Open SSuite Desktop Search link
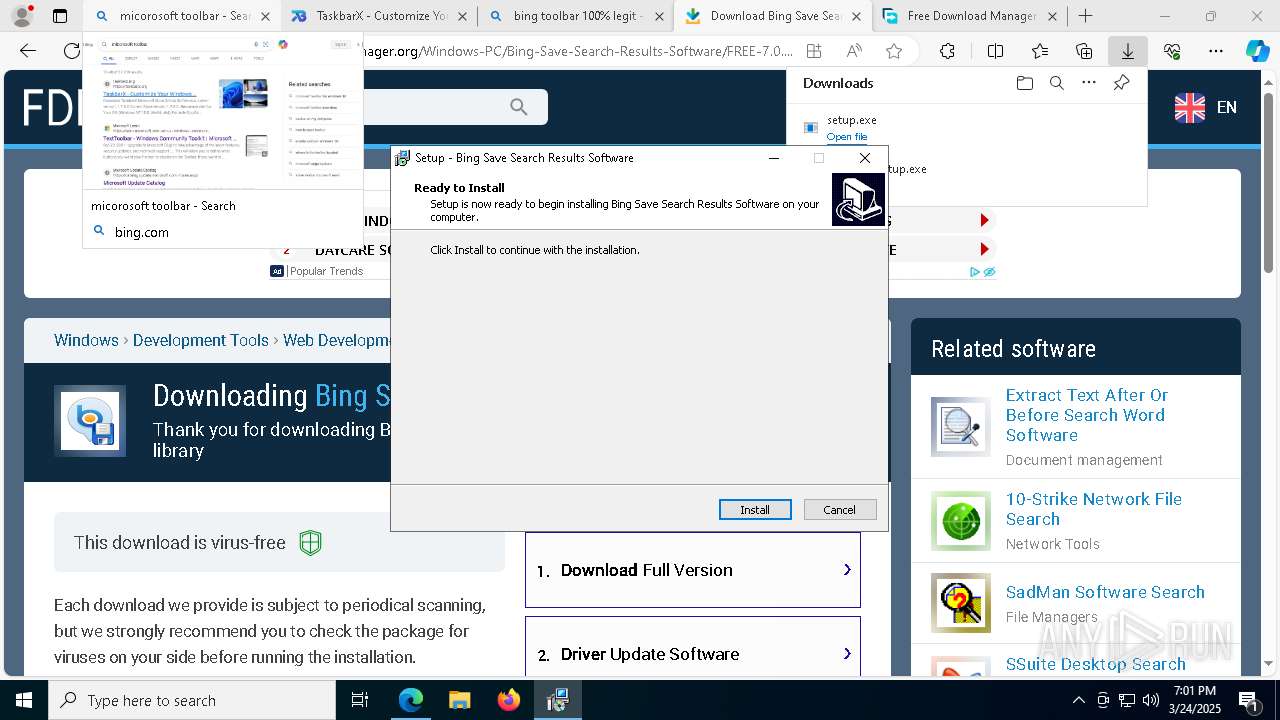Image resolution: width=1280 pixels, height=720 pixels. [x=1095, y=664]
